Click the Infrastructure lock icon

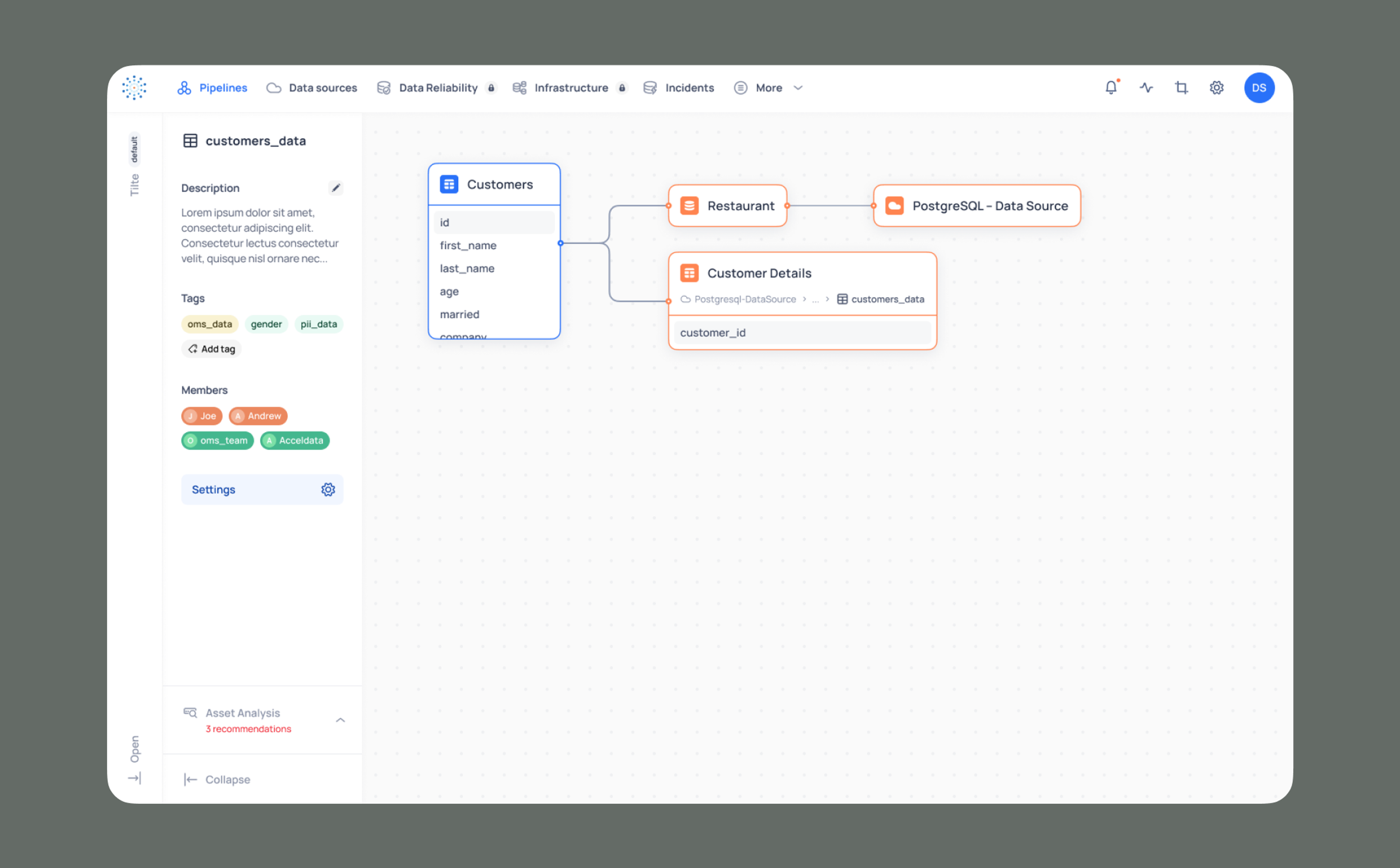(622, 88)
